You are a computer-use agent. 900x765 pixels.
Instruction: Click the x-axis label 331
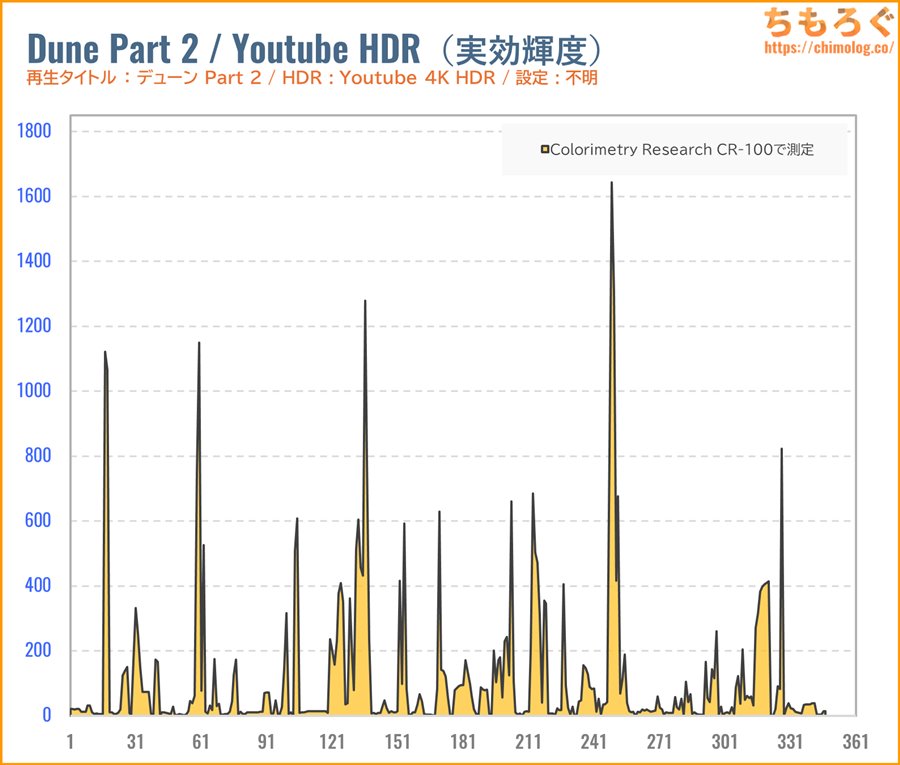pos(790,741)
